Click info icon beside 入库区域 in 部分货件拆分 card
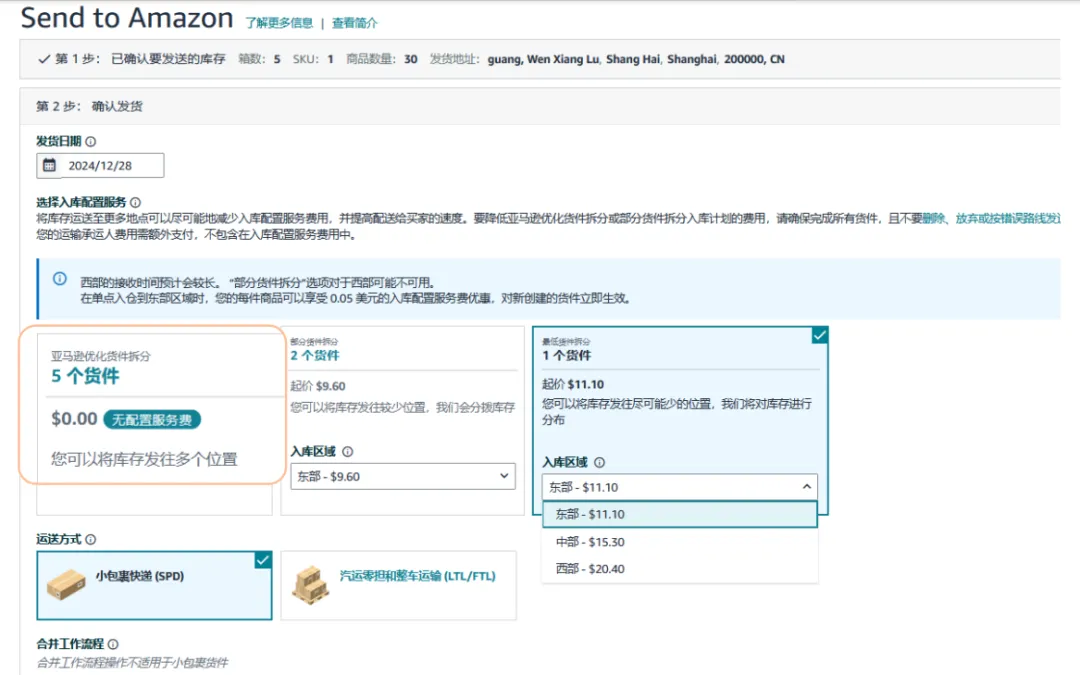 point(347,452)
